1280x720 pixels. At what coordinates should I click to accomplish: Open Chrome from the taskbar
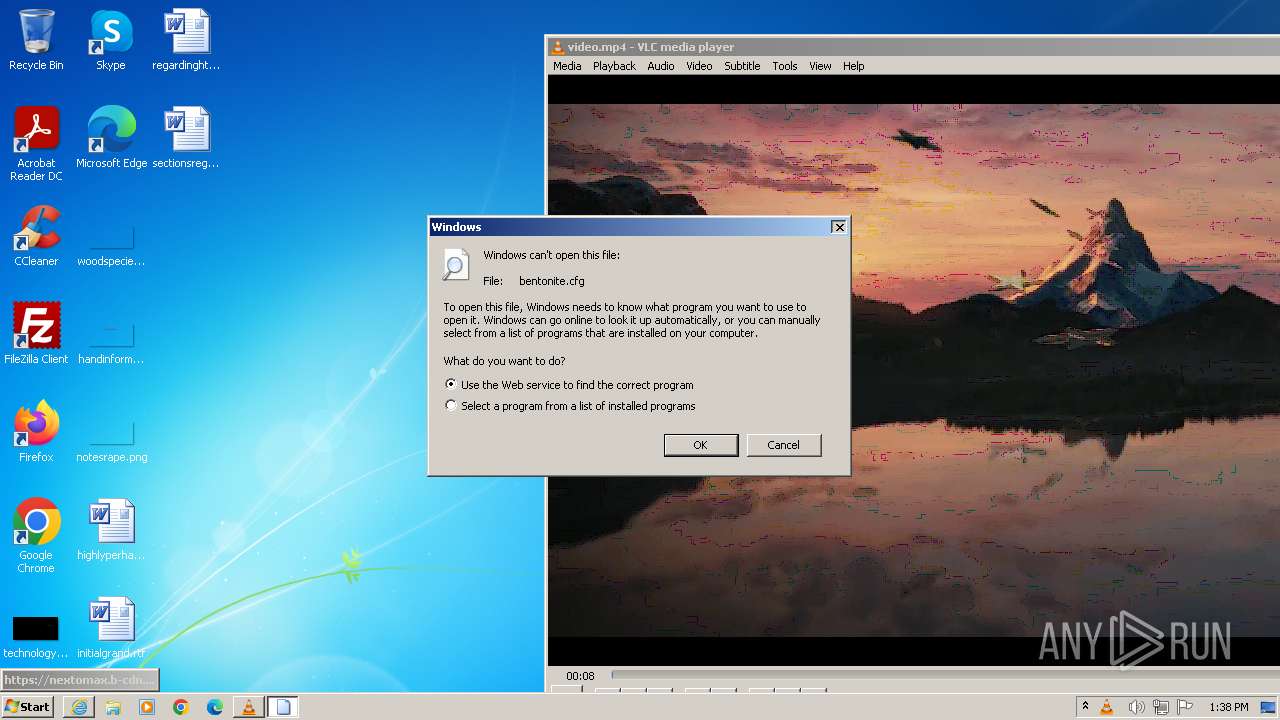coord(181,707)
